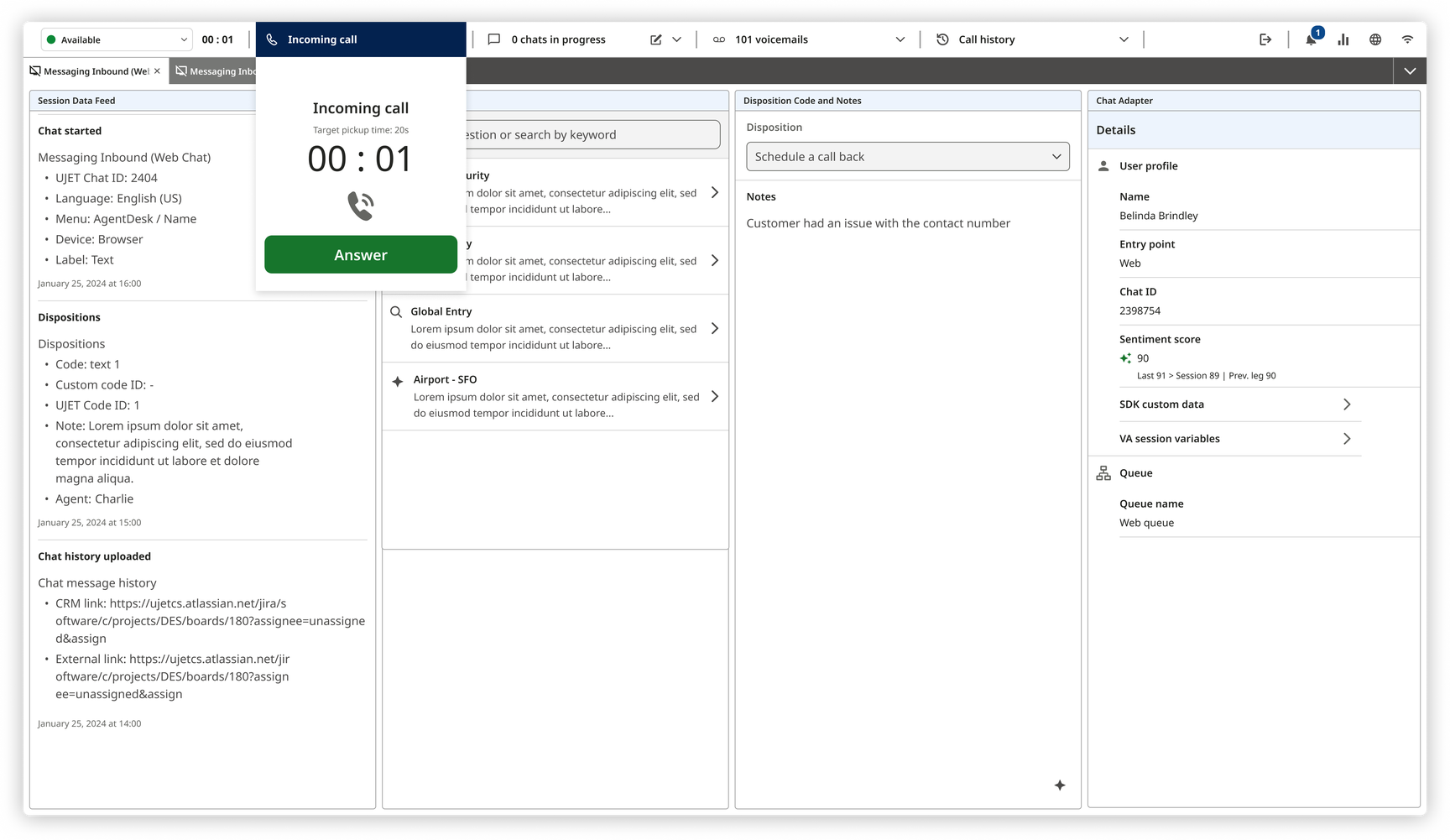1450x840 pixels.
Task: Switch to the second Messaging Inbound tab
Action: tap(214, 71)
